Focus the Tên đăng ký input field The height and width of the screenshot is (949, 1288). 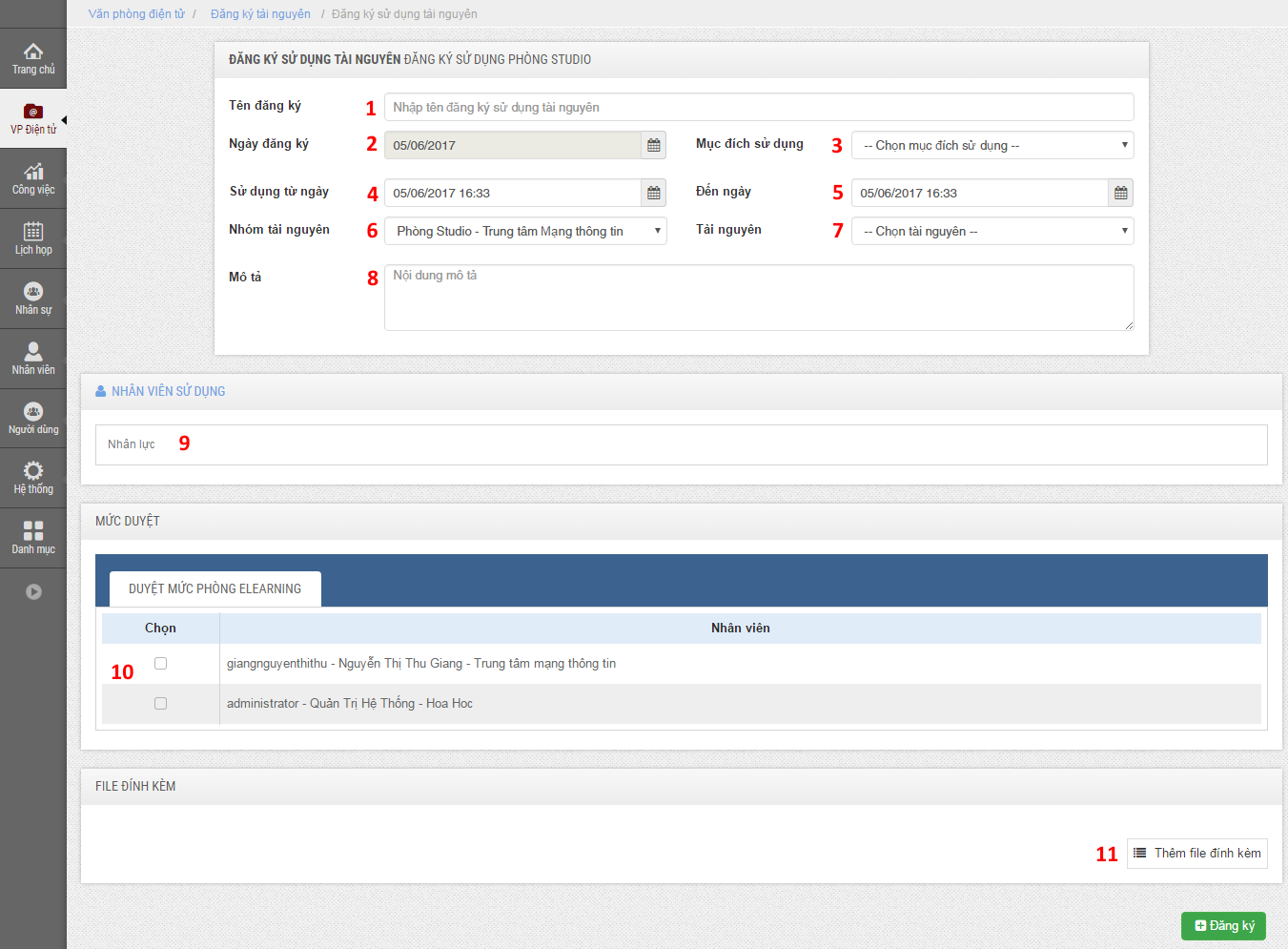tap(758, 107)
